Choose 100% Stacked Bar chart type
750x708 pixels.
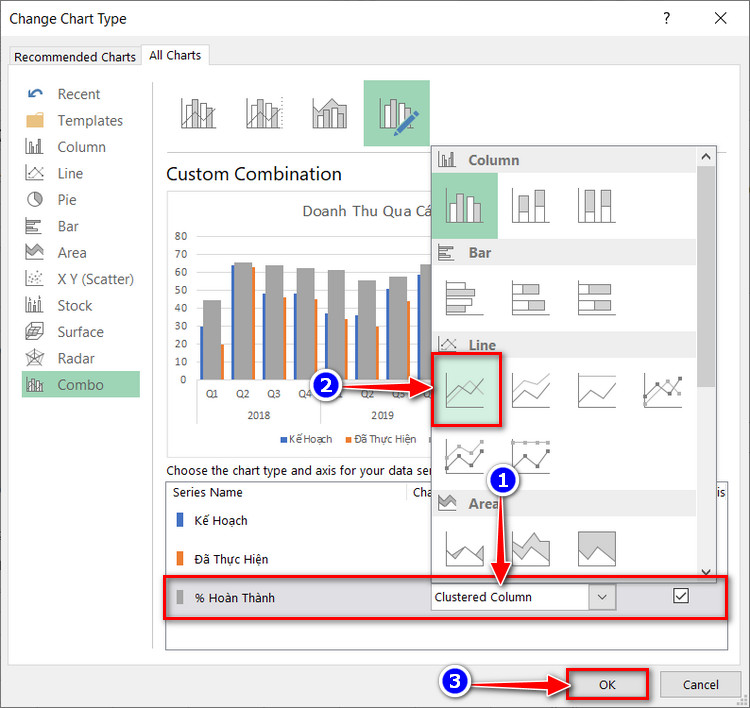[596, 298]
